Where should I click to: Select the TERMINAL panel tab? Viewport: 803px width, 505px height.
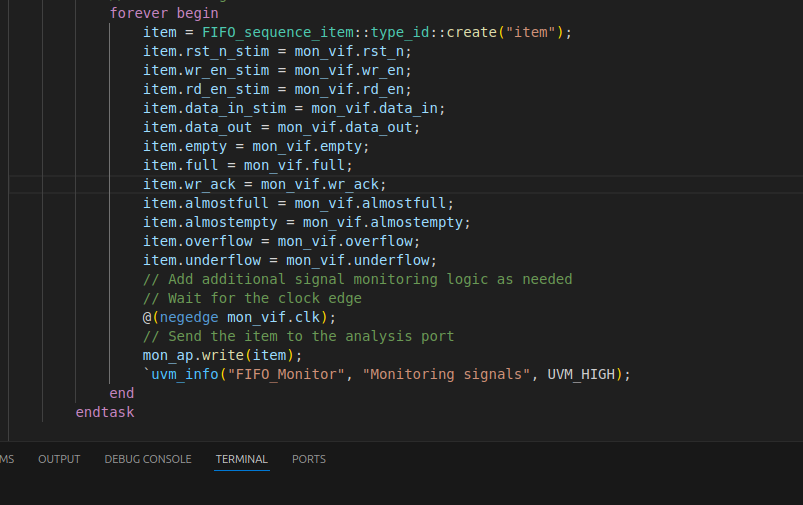[x=242, y=459]
